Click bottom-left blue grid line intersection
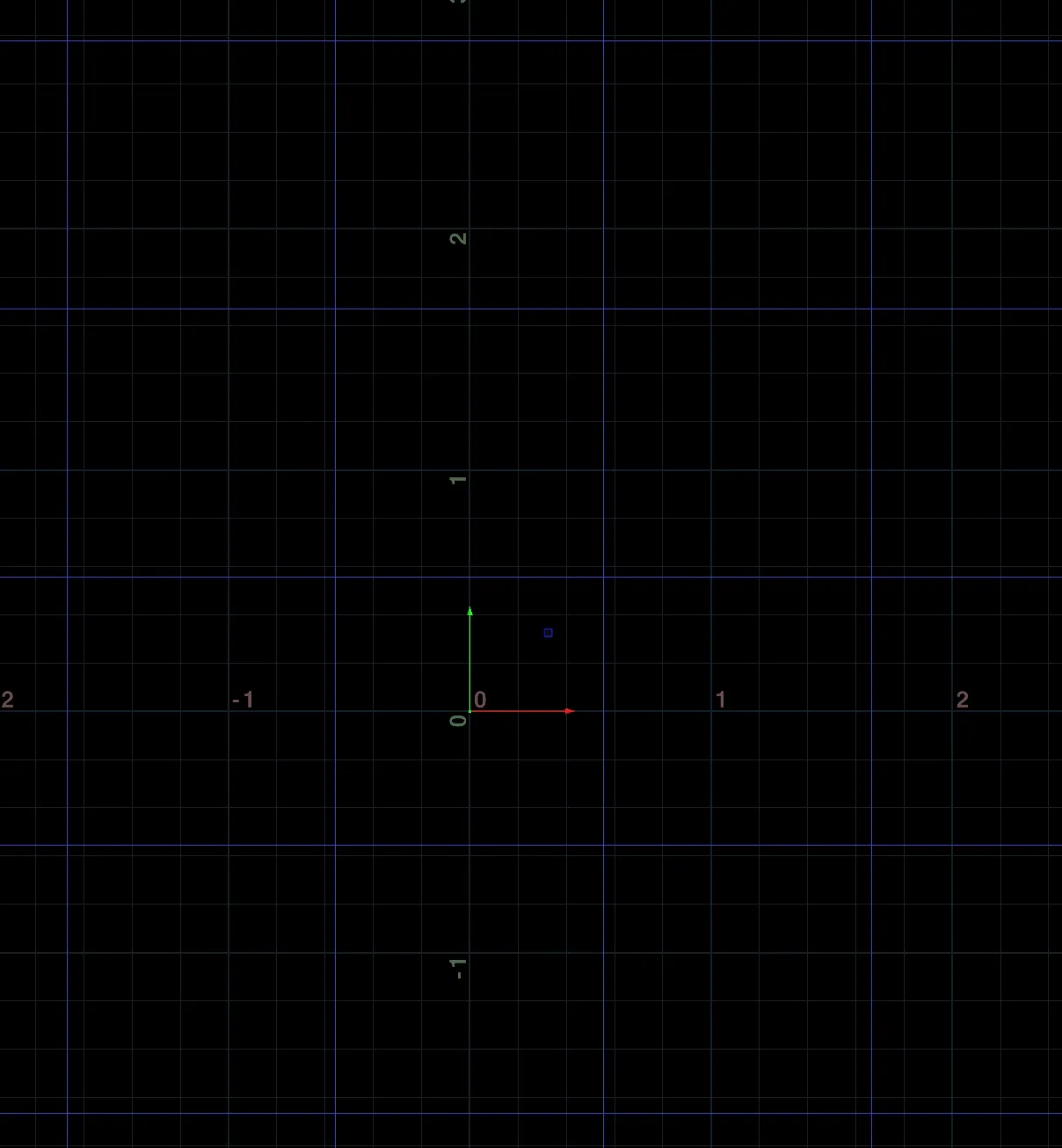Image resolution: width=1062 pixels, height=1148 pixels. tap(68, 1114)
